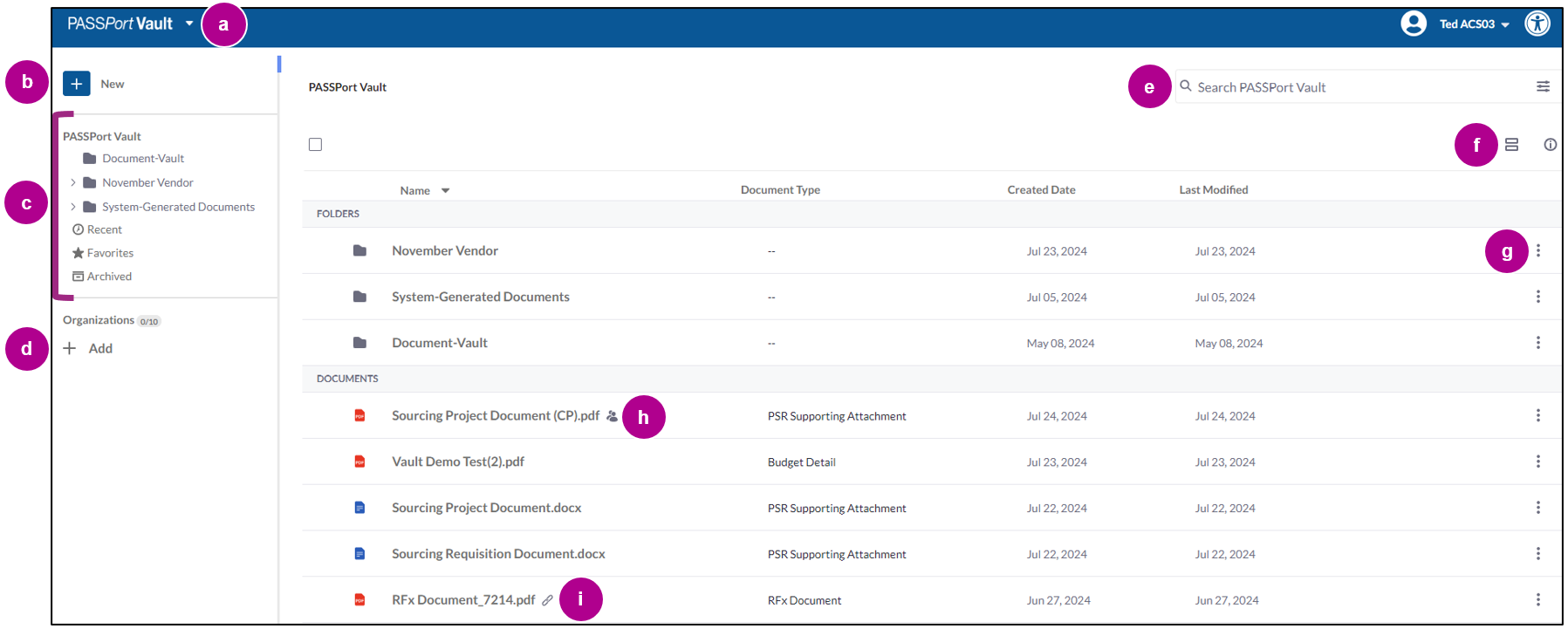Tick the select-all checkbox above the list
This screenshot has width=1568, height=629.
tap(315, 145)
